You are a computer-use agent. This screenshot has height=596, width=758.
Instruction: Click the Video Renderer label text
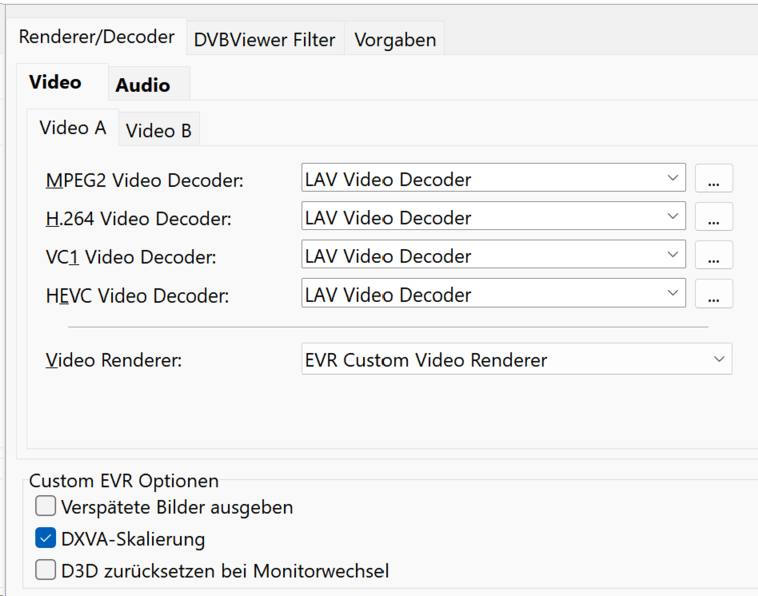(114, 360)
